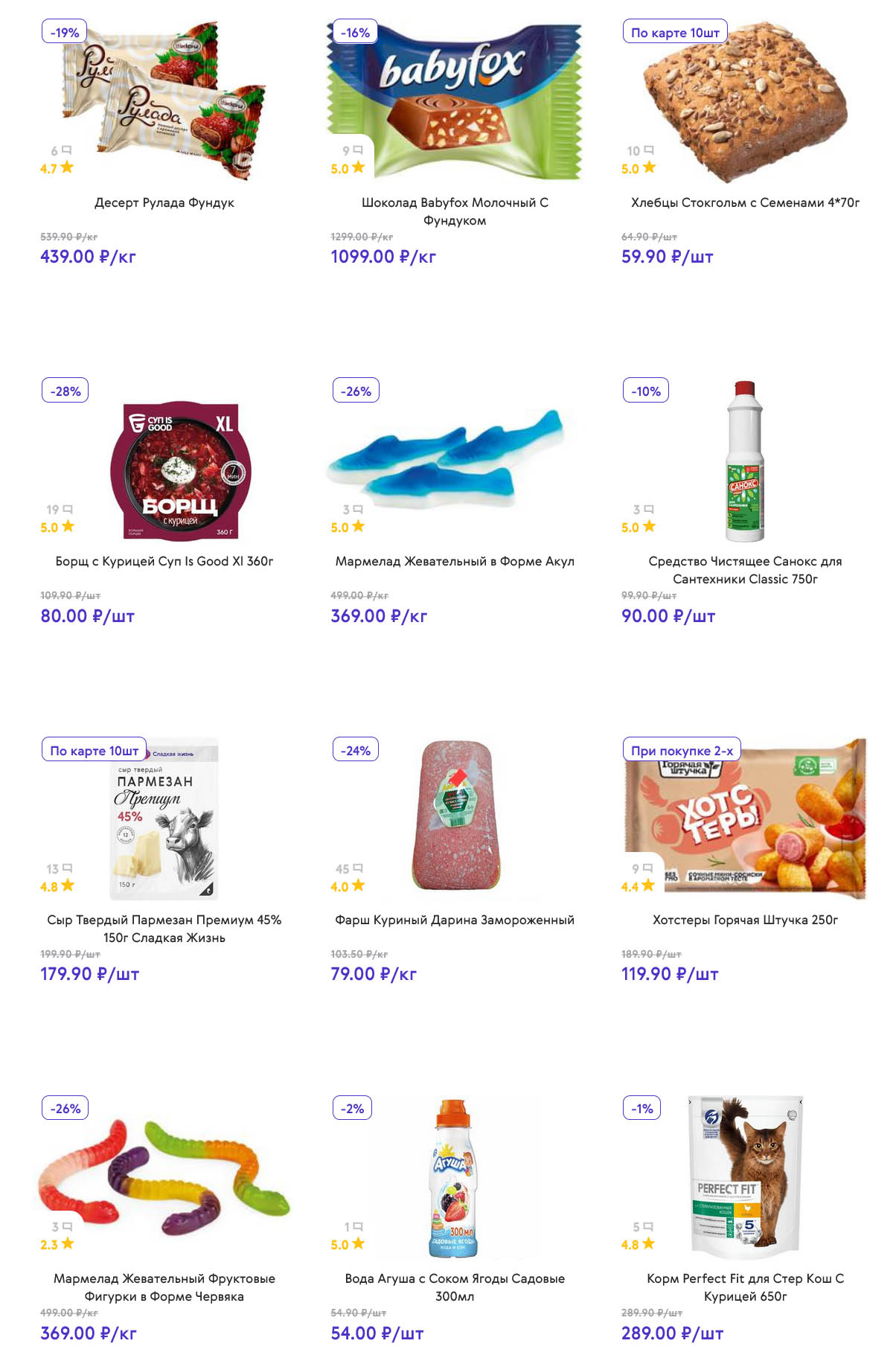Click the comment icon on Борщ с Курицей

tap(68, 510)
